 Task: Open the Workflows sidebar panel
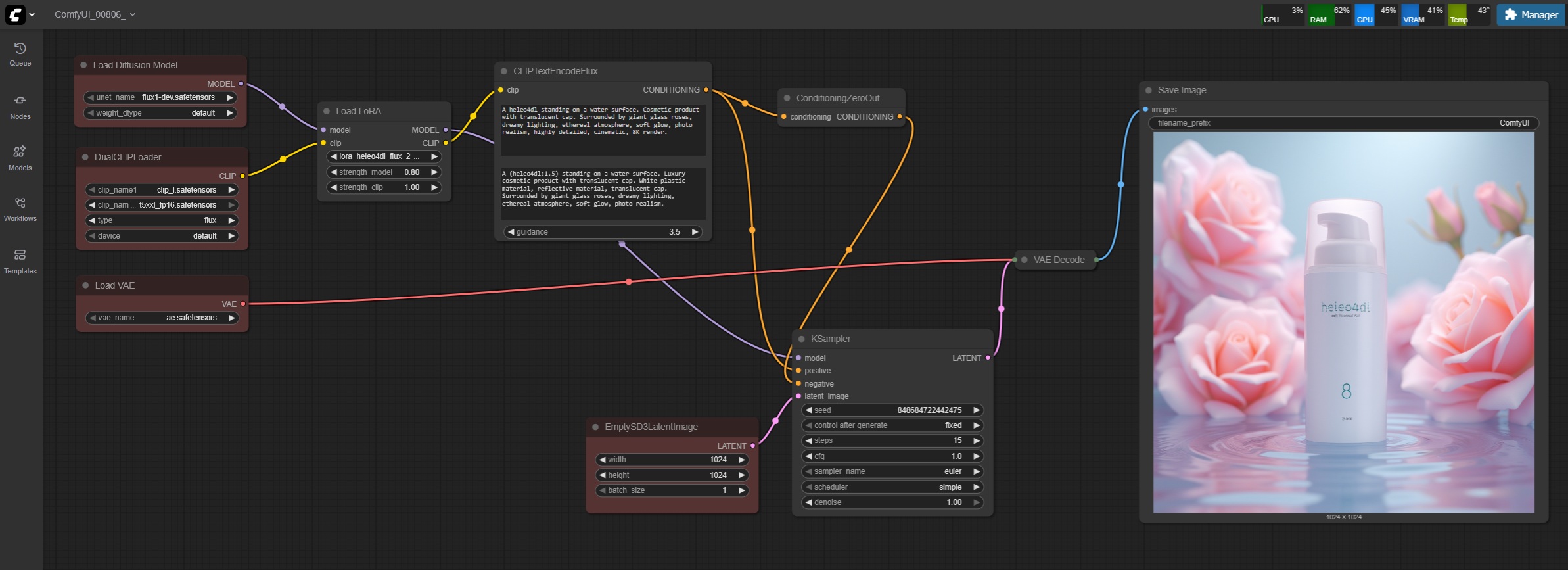tap(20, 210)
